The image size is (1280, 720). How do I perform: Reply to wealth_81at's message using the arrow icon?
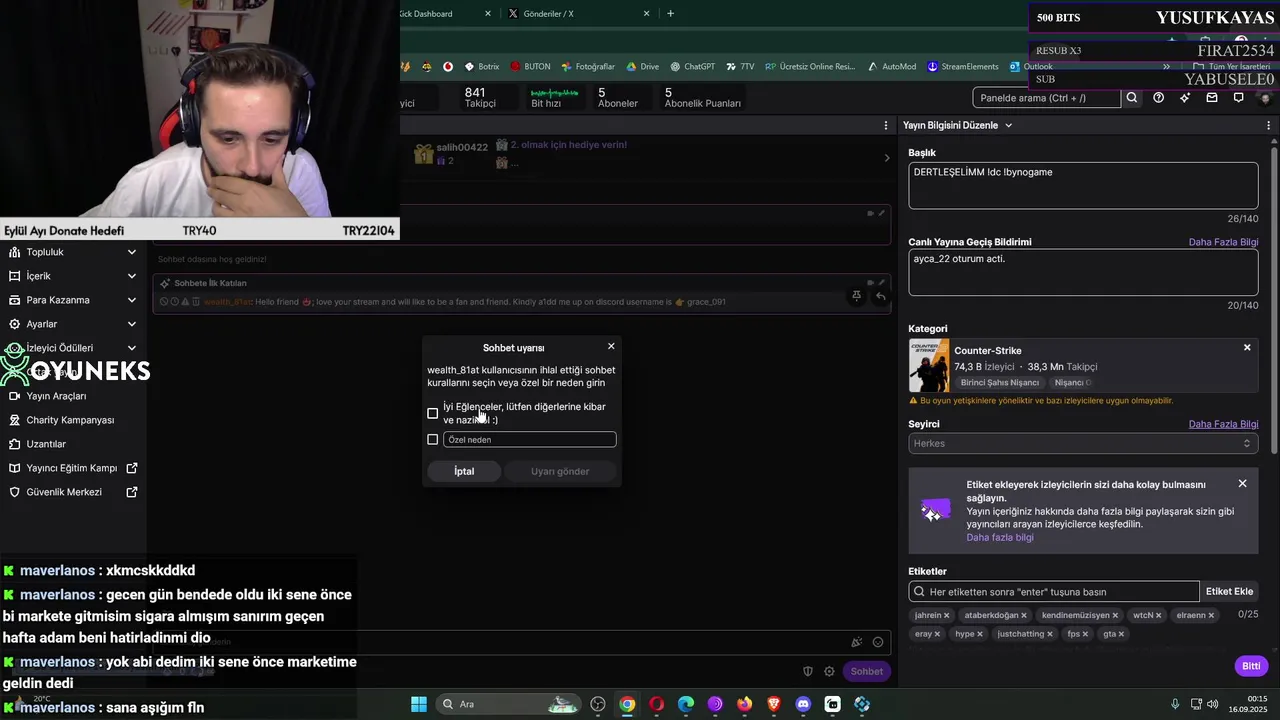pos(880,296)
